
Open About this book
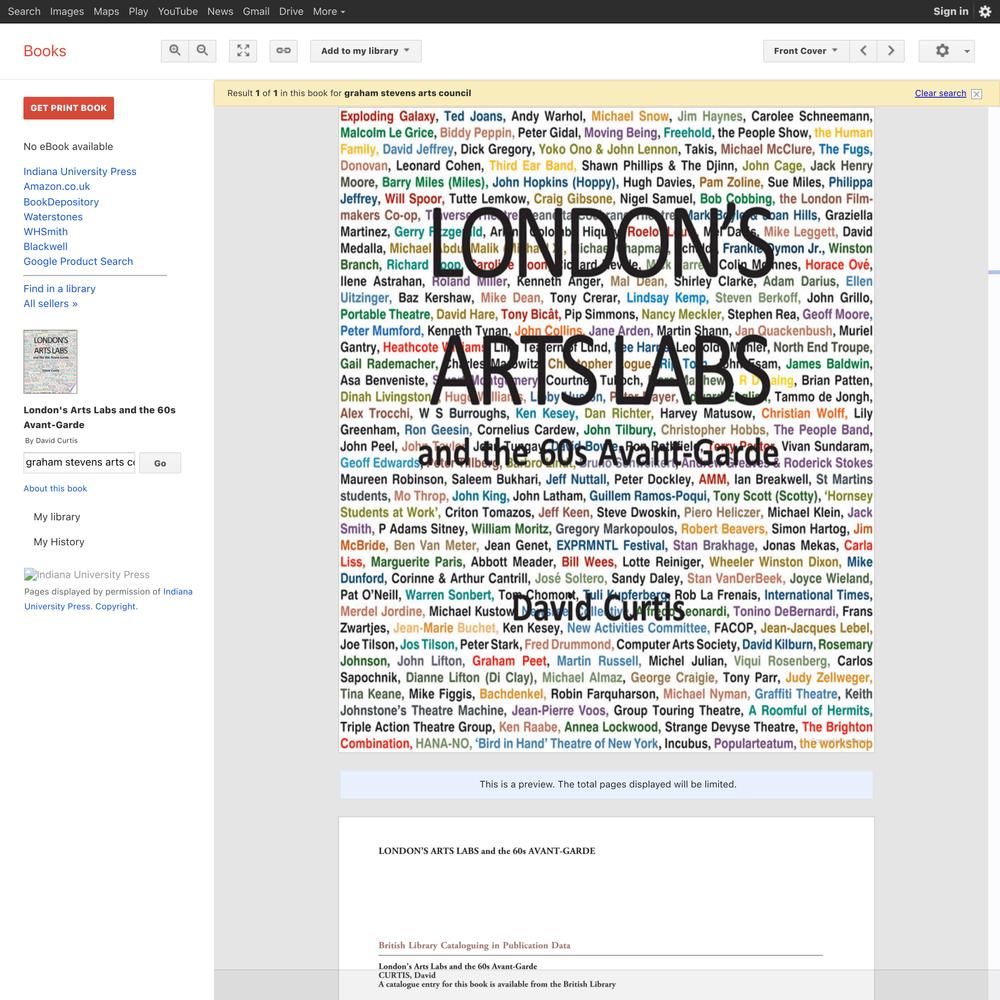pos(55,489)
